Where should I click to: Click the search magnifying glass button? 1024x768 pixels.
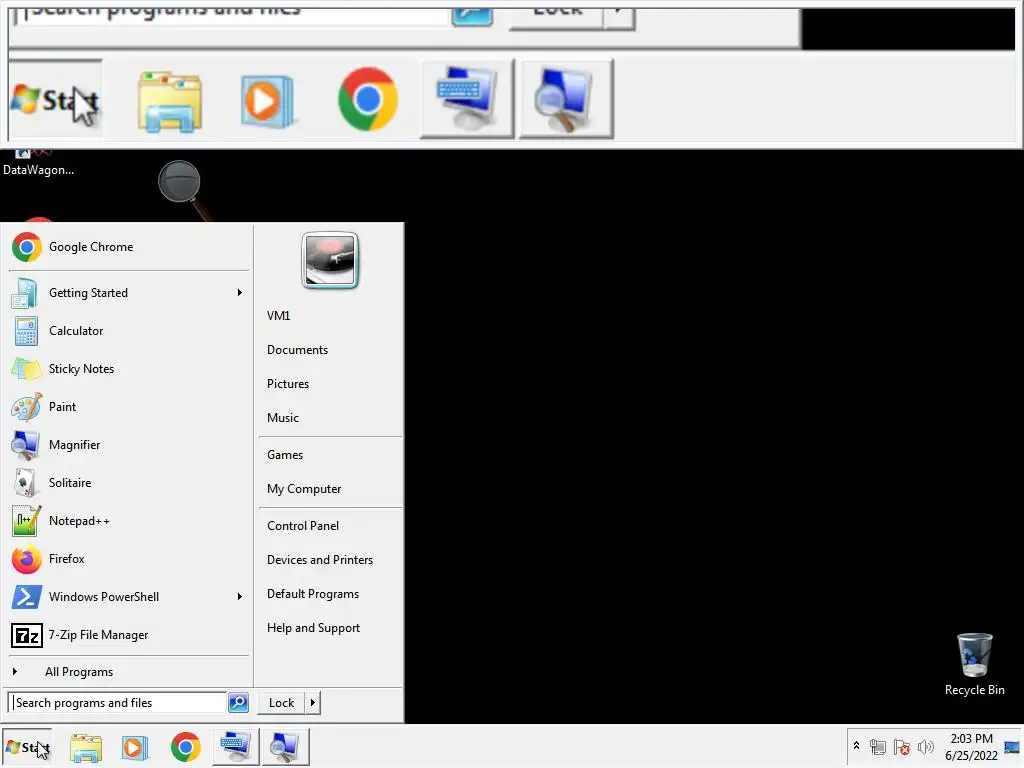pyautogui.click(x=238, y=703)
